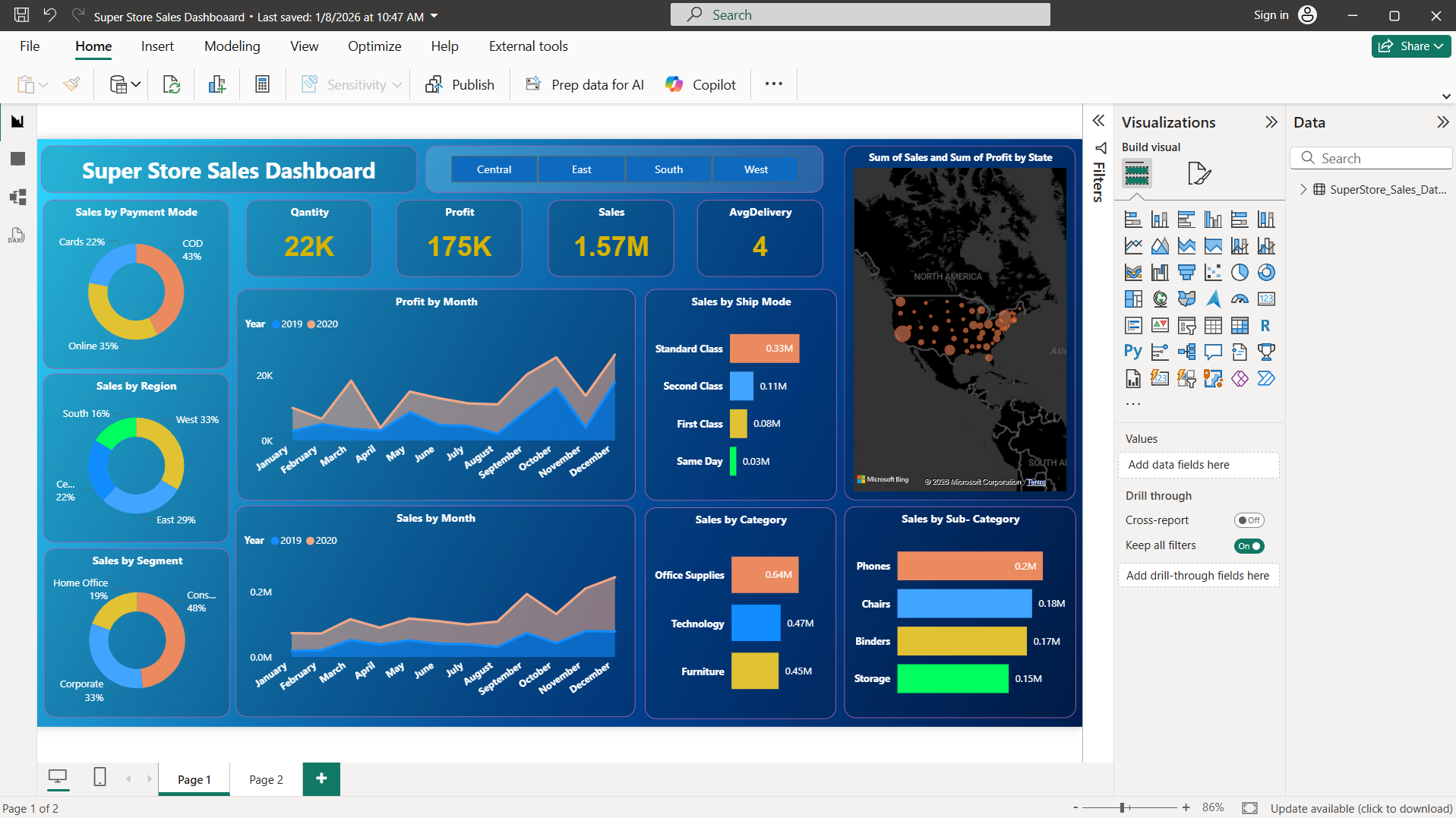Open the Format visual brush tab
This screenshot has height=818, width=1456.
(1198, 174)
